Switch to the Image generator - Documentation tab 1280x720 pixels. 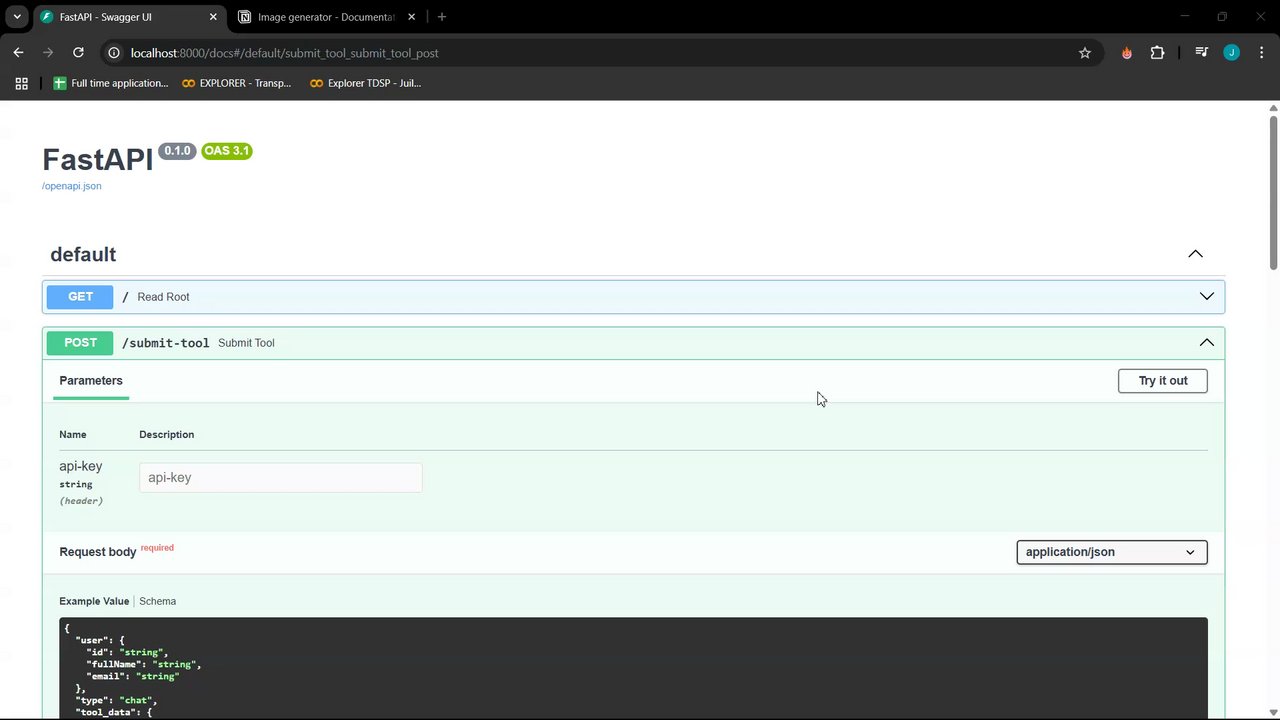pyautogui.click(x=326, y=17)
